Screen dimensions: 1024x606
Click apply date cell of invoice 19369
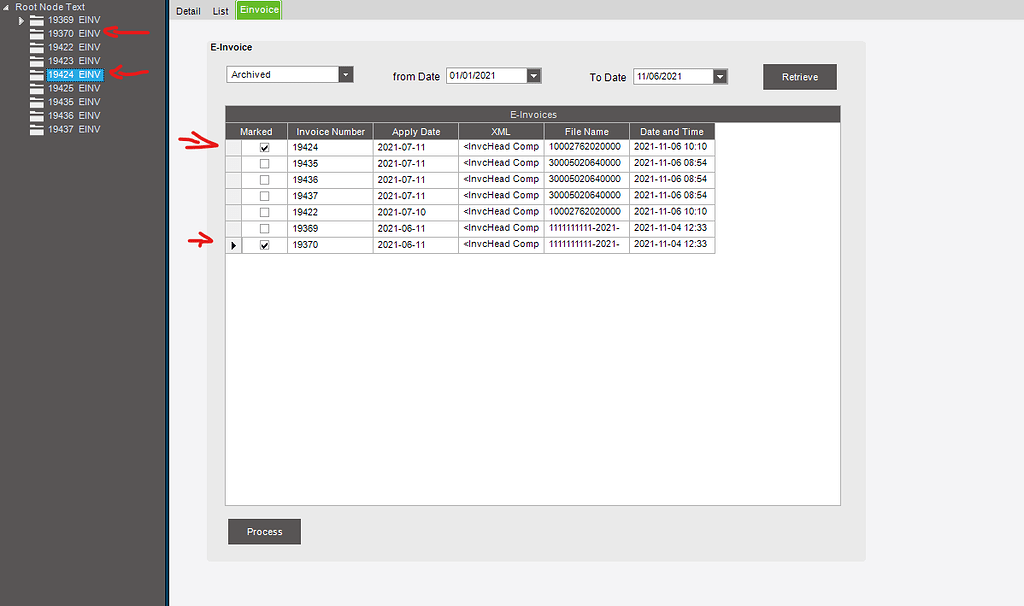[x=416, y=229]
